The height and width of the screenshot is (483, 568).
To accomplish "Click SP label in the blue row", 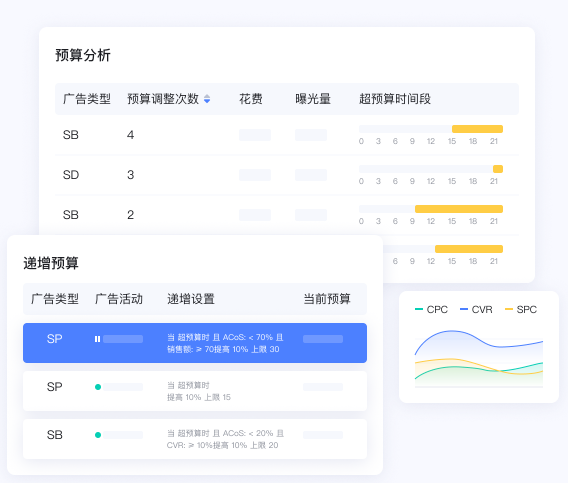I will pyautogui.click(x=55, y=339).
